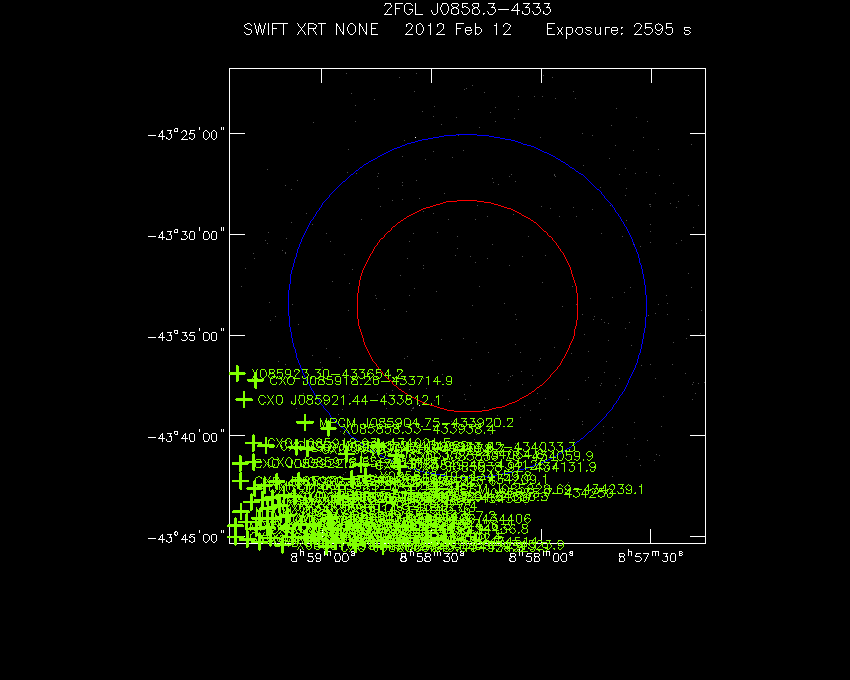The width and height of the screenshot is (850, 680).
Task: Select source label X085923.30-433654.2
Action: click(x=327, y=374)
